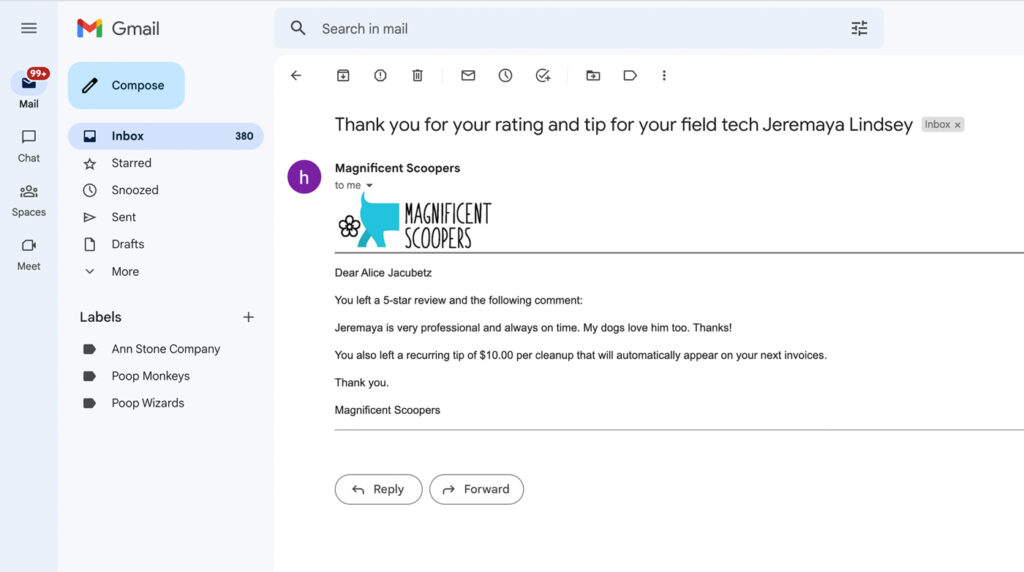This screenshot has height=572, width=1024.
Task: Mark the email as unread
Action: coord(468,75)
